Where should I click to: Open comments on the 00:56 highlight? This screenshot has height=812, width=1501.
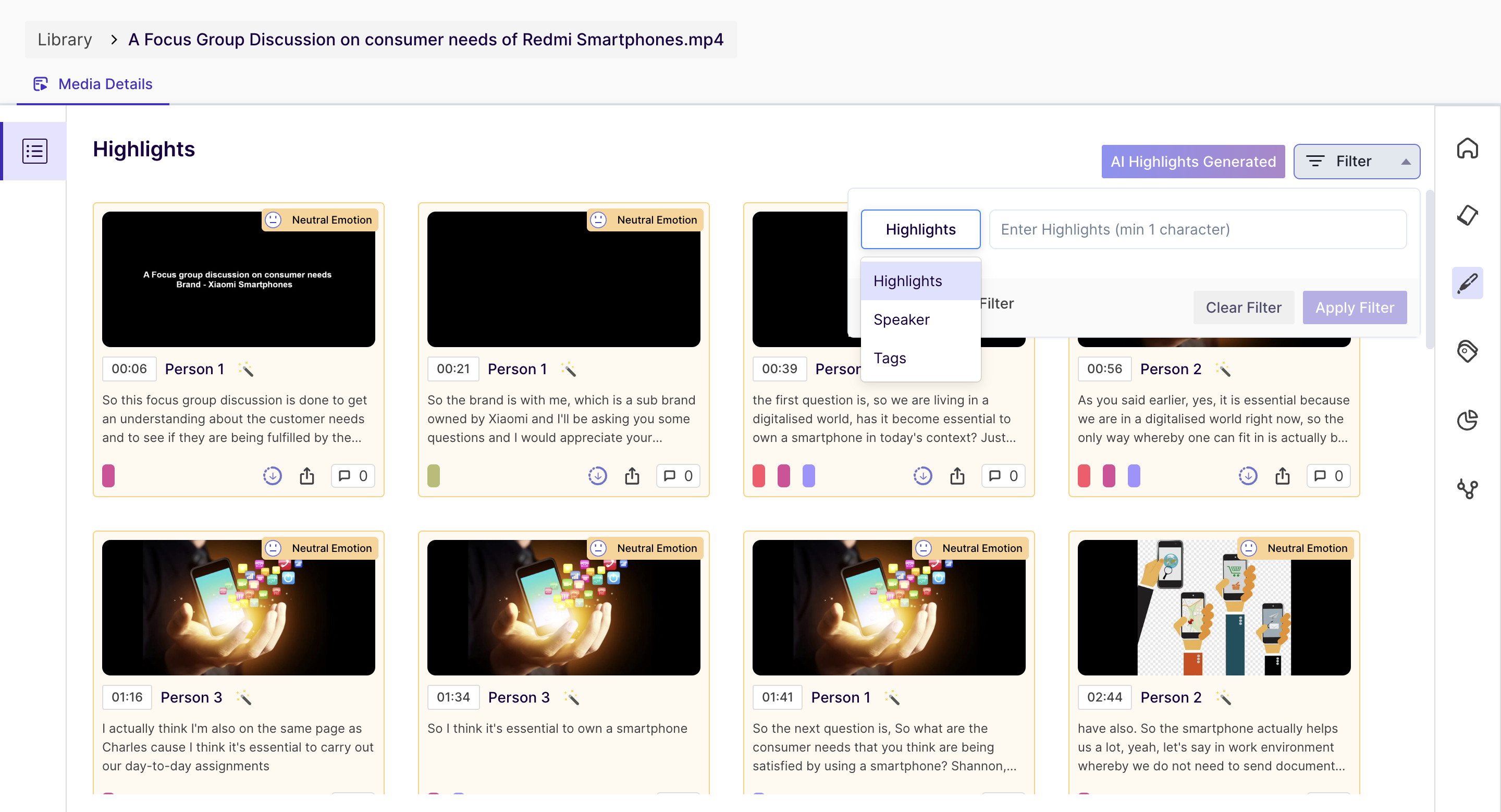(1328, 476)
